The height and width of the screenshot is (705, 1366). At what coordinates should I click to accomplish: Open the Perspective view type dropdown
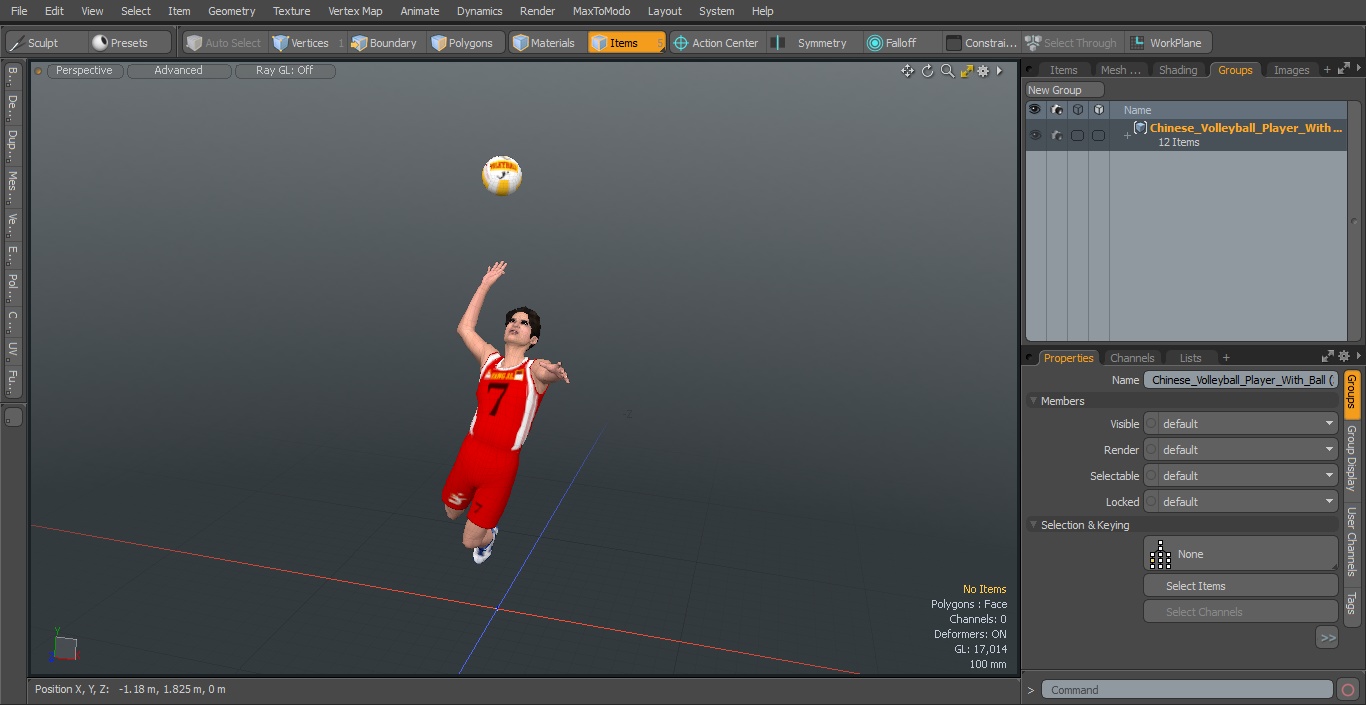pos(85,71)
